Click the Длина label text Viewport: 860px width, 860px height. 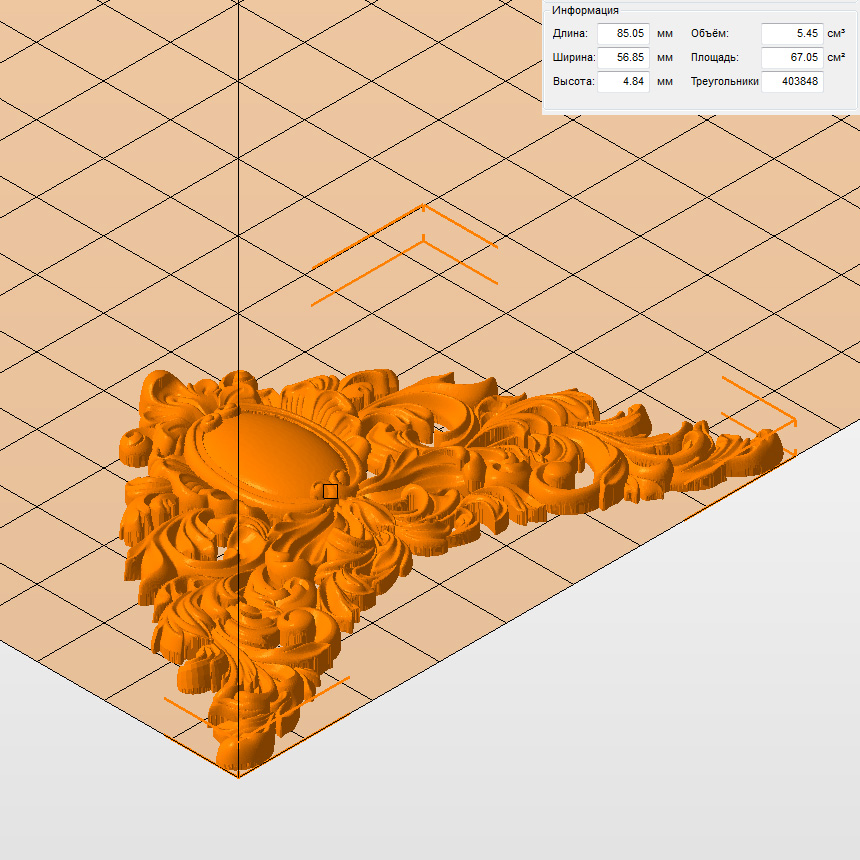571,34
